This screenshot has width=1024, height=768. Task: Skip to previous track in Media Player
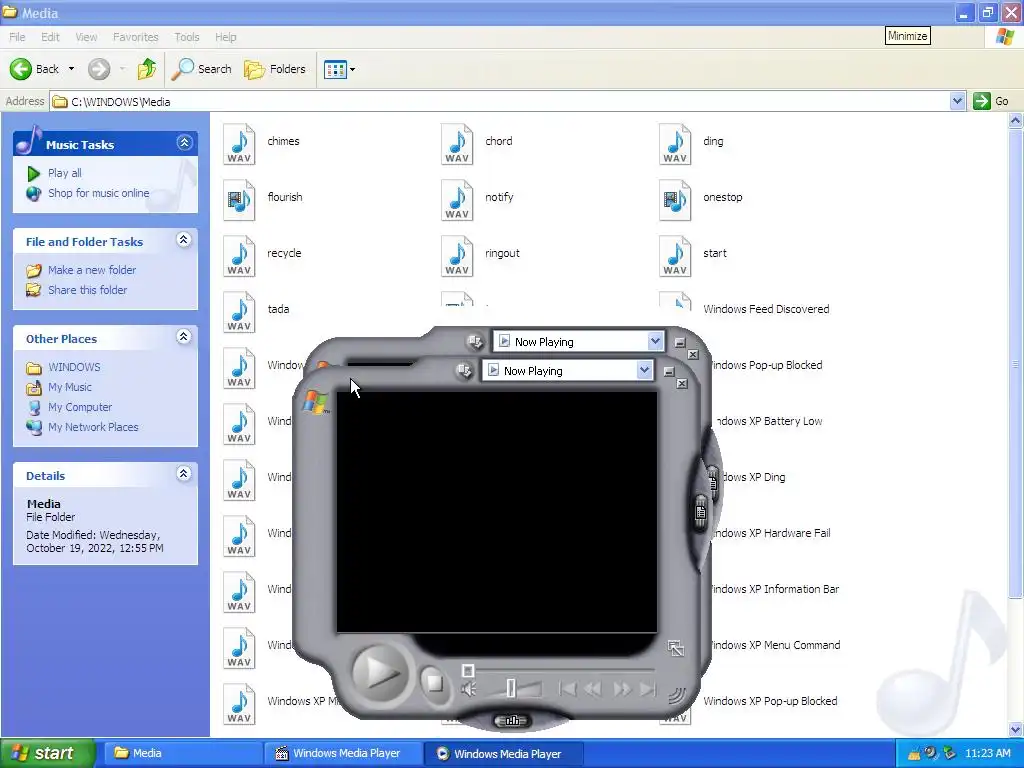pyautogui.click(x=568, y=689)
